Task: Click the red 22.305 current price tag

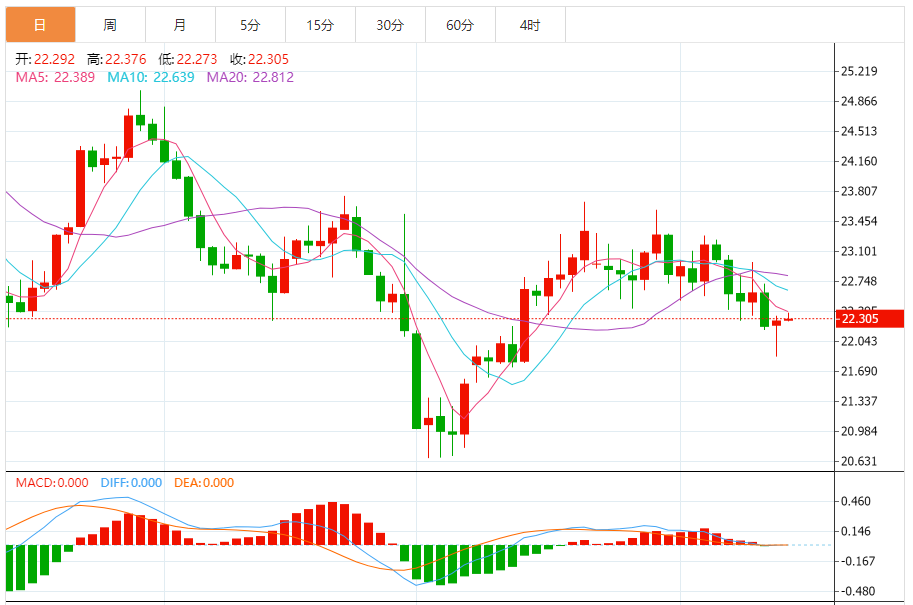Action: 869,319
